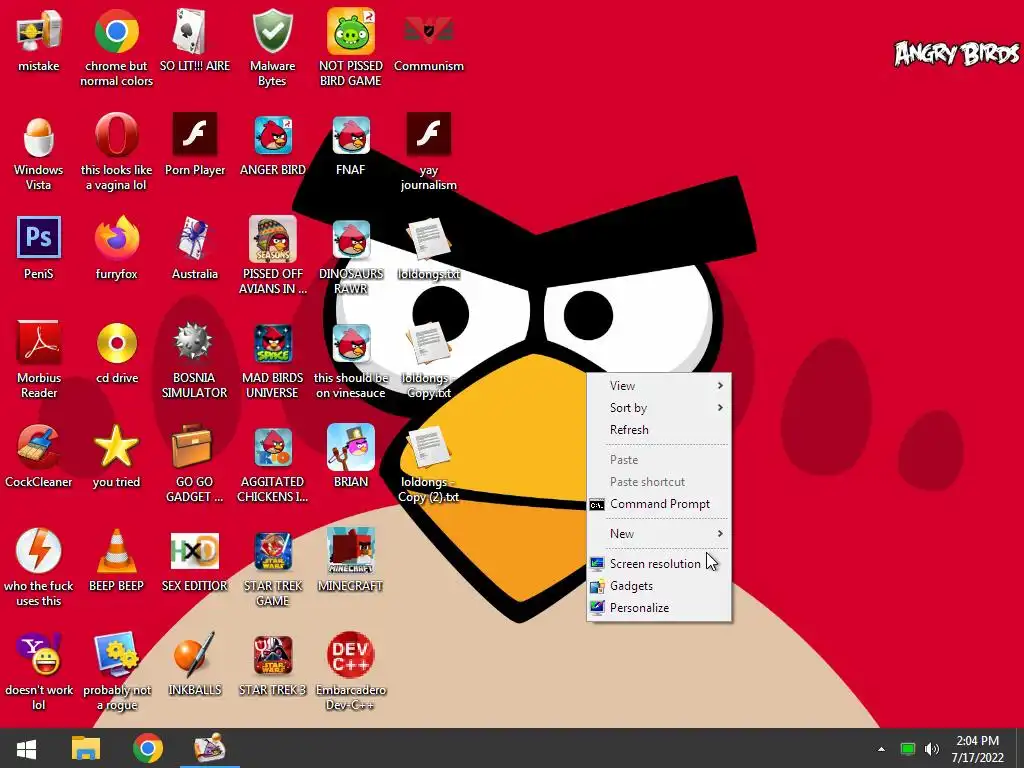Click the grayed 'Paste shortcut' entry
The image size is (1024, 768).
659,482
